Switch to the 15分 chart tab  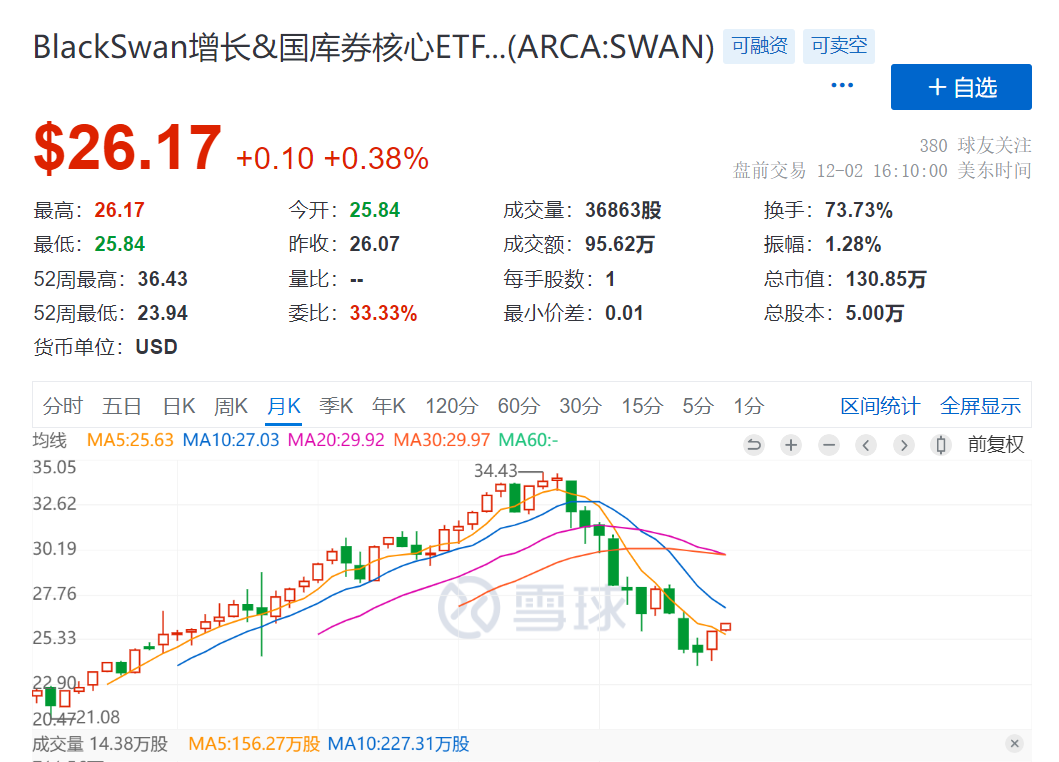[x=642, y=406]
